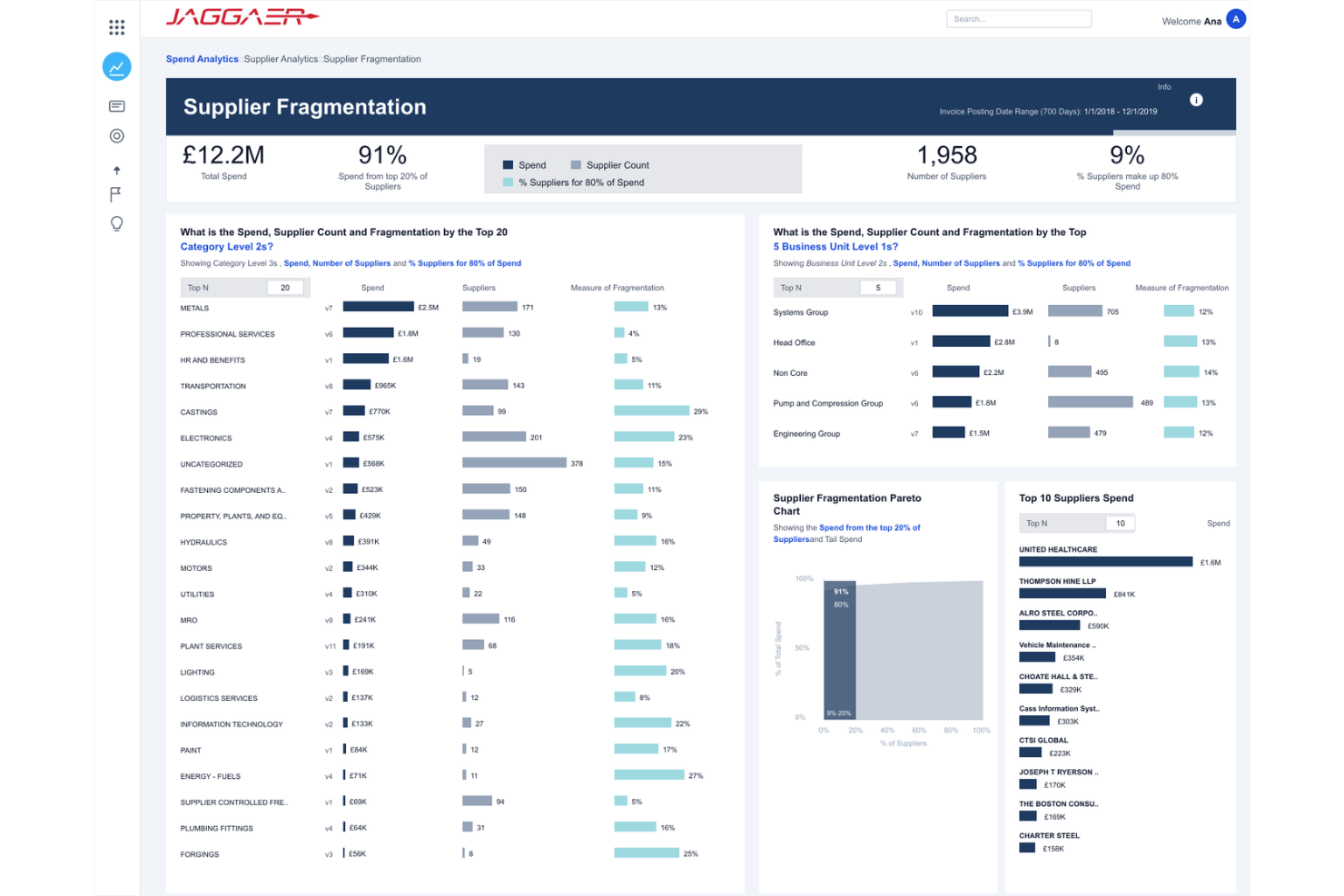
Task: Open the flag sidebar icon
Action: 115,194
